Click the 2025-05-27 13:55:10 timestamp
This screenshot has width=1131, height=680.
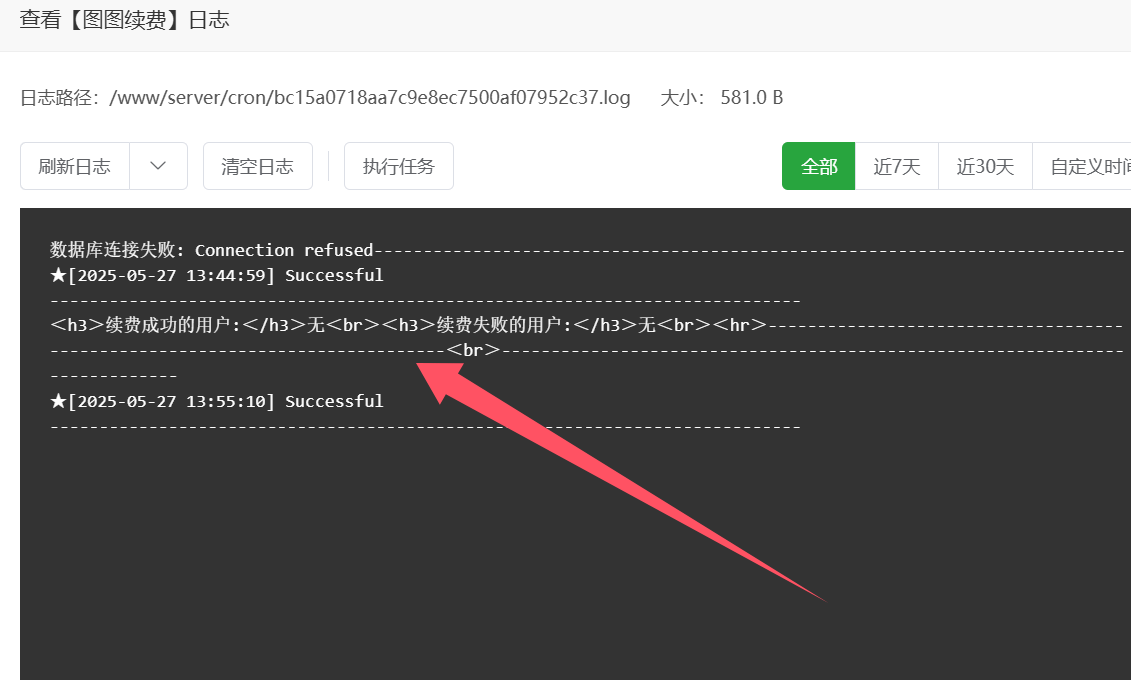pos(171,401)
